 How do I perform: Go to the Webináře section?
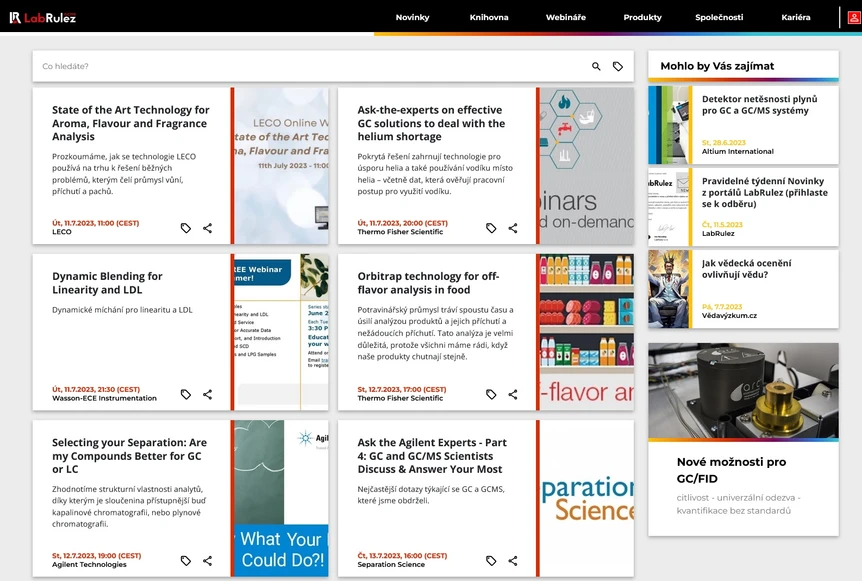click(566, 18)
